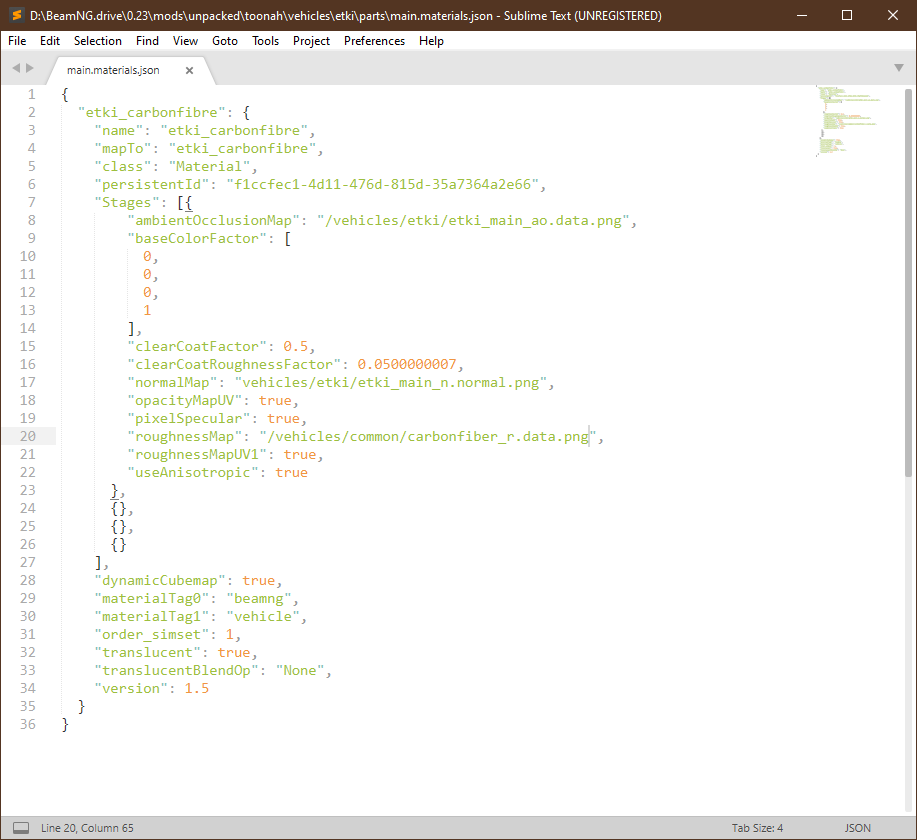
Task: Click the normalMap file path value
Action: pos(391,383)
